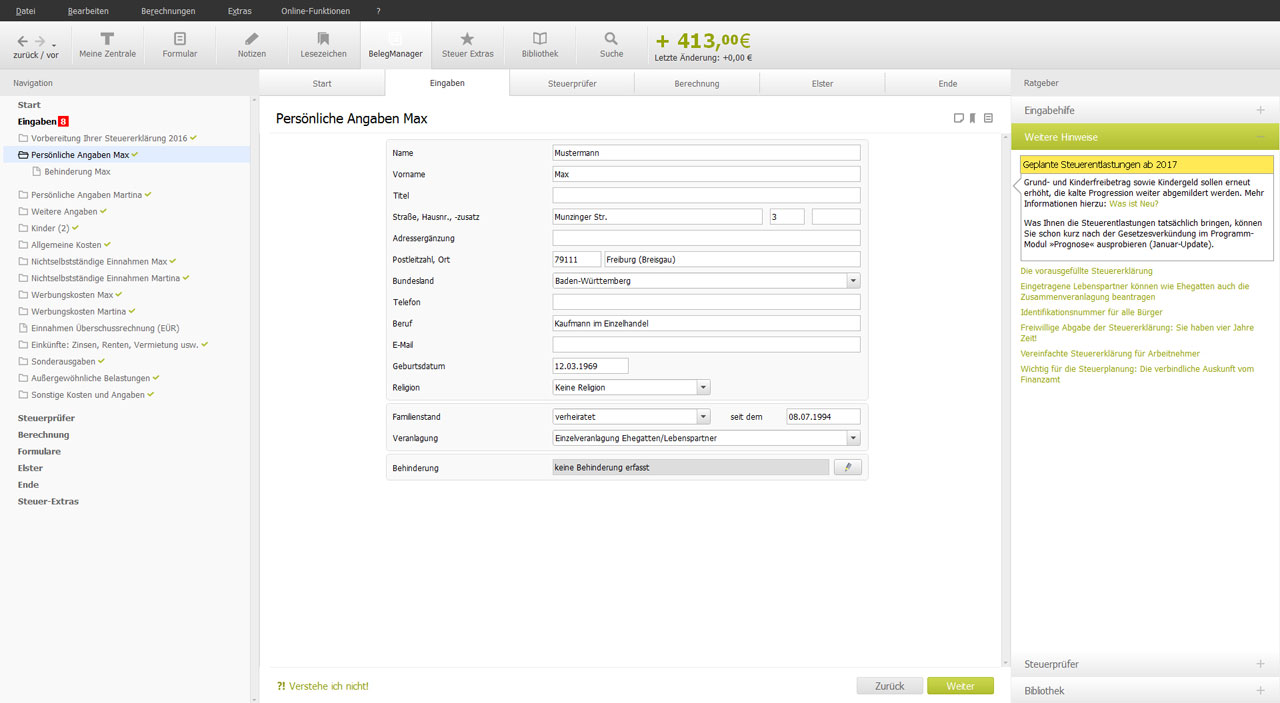Switch to the Berechnung tab
This screenshot has width=1280, height=703.
coord(696,84)
